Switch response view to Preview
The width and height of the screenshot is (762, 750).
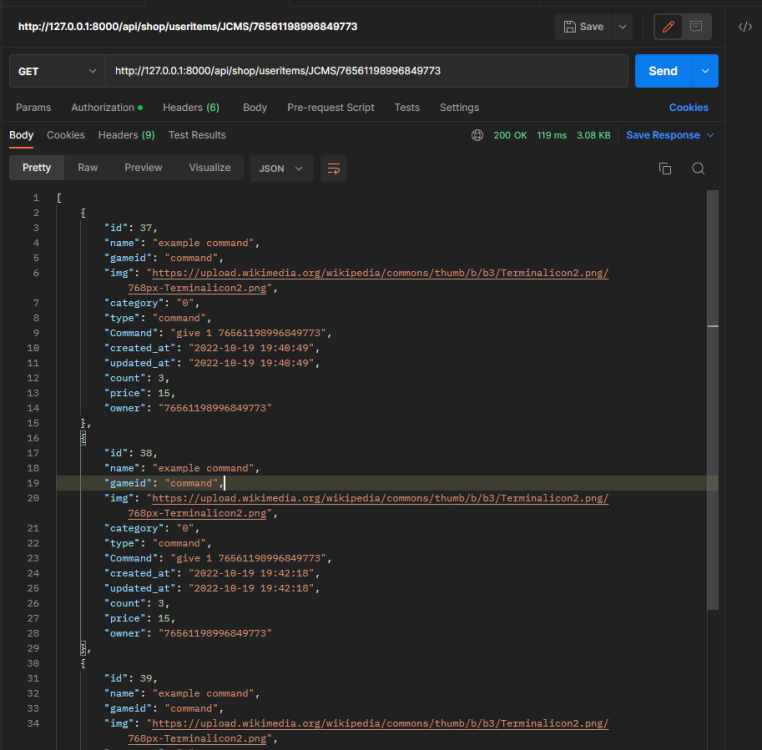coord(143,168)
